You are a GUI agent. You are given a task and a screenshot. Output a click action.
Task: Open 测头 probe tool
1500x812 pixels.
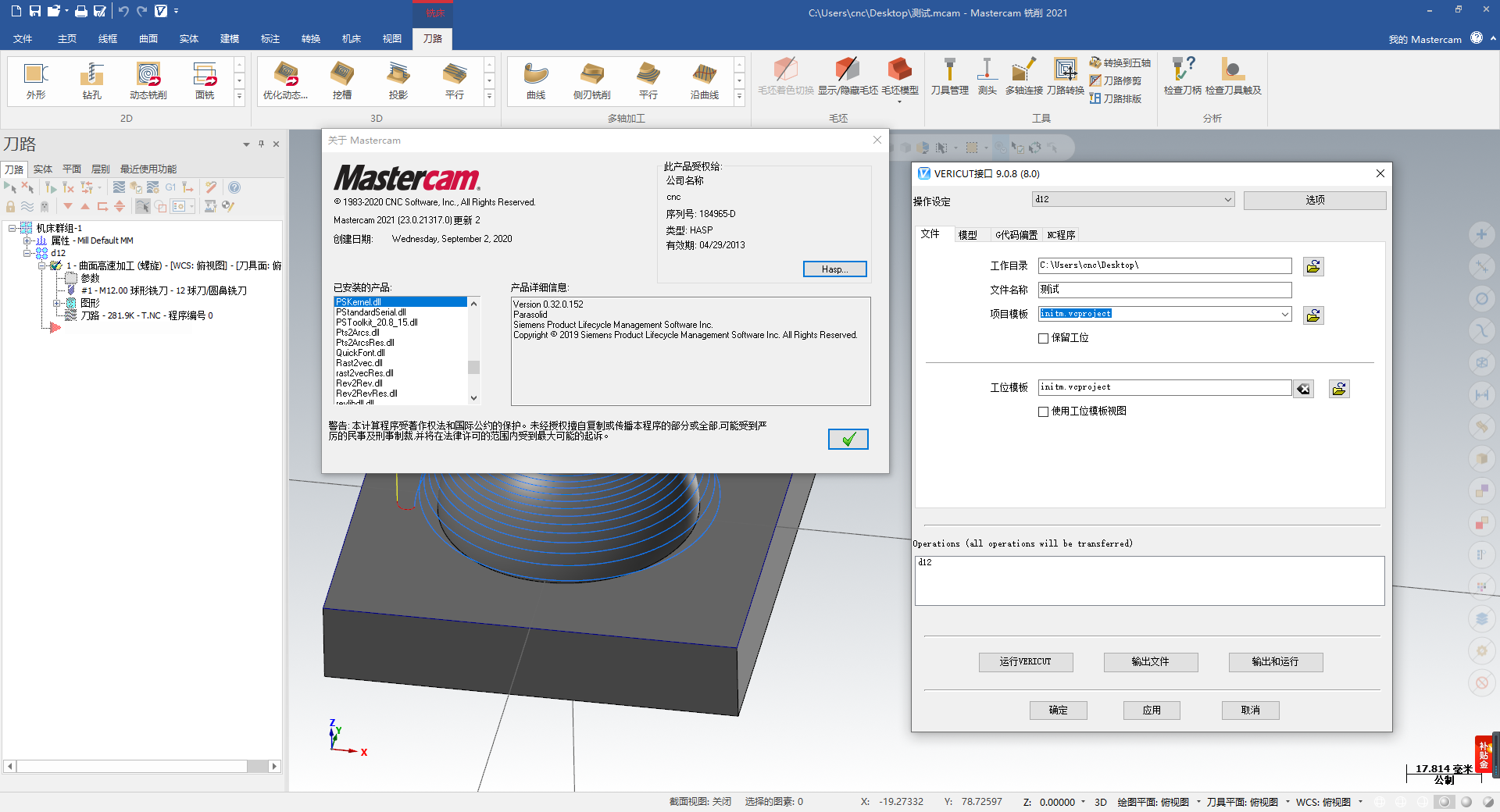(987, 77)
